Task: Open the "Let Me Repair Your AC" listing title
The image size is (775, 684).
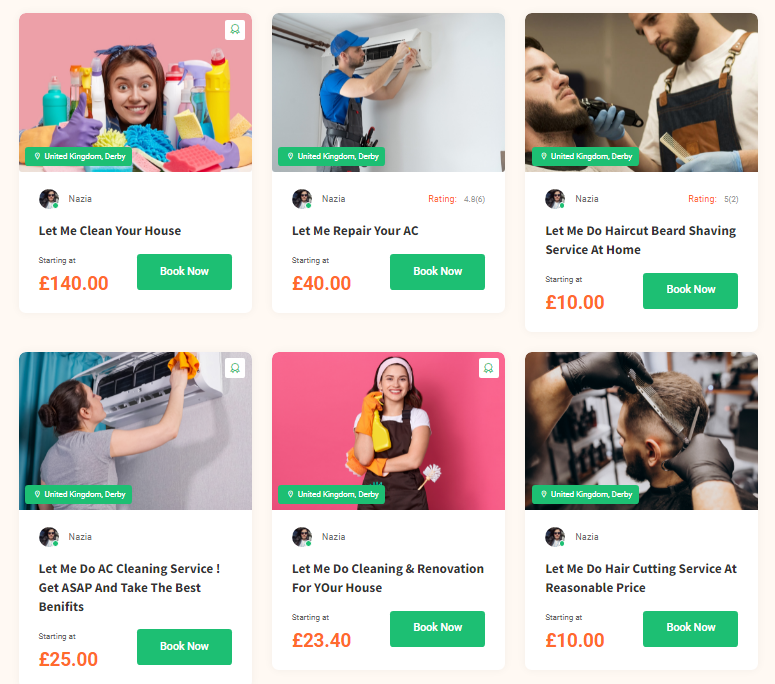Action: (x=355, y=231)
